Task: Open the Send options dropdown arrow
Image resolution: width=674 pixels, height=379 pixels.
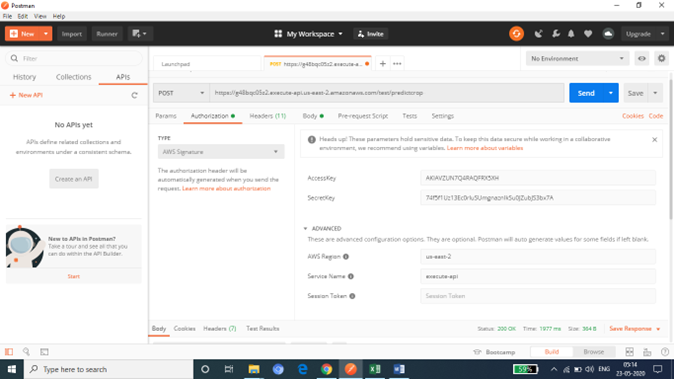Action: pyautogui.click(x=610, y=93)
